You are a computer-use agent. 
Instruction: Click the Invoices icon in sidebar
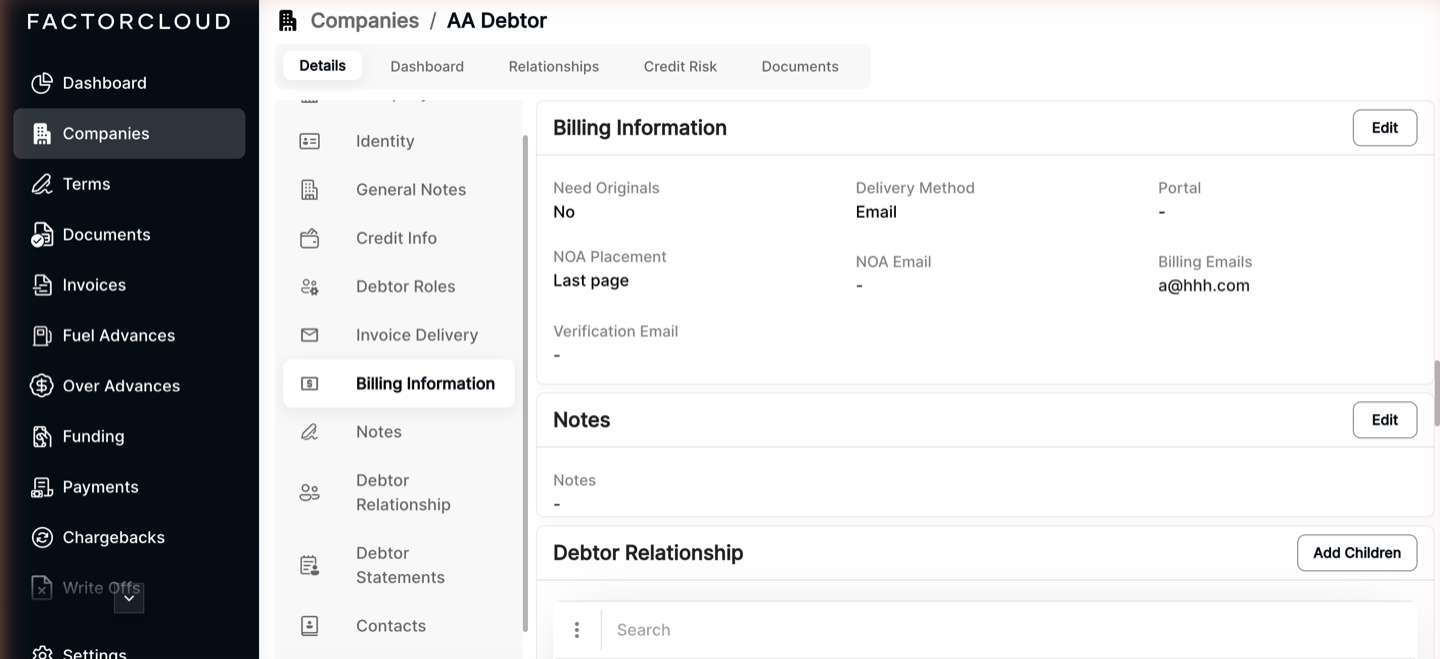42,285
